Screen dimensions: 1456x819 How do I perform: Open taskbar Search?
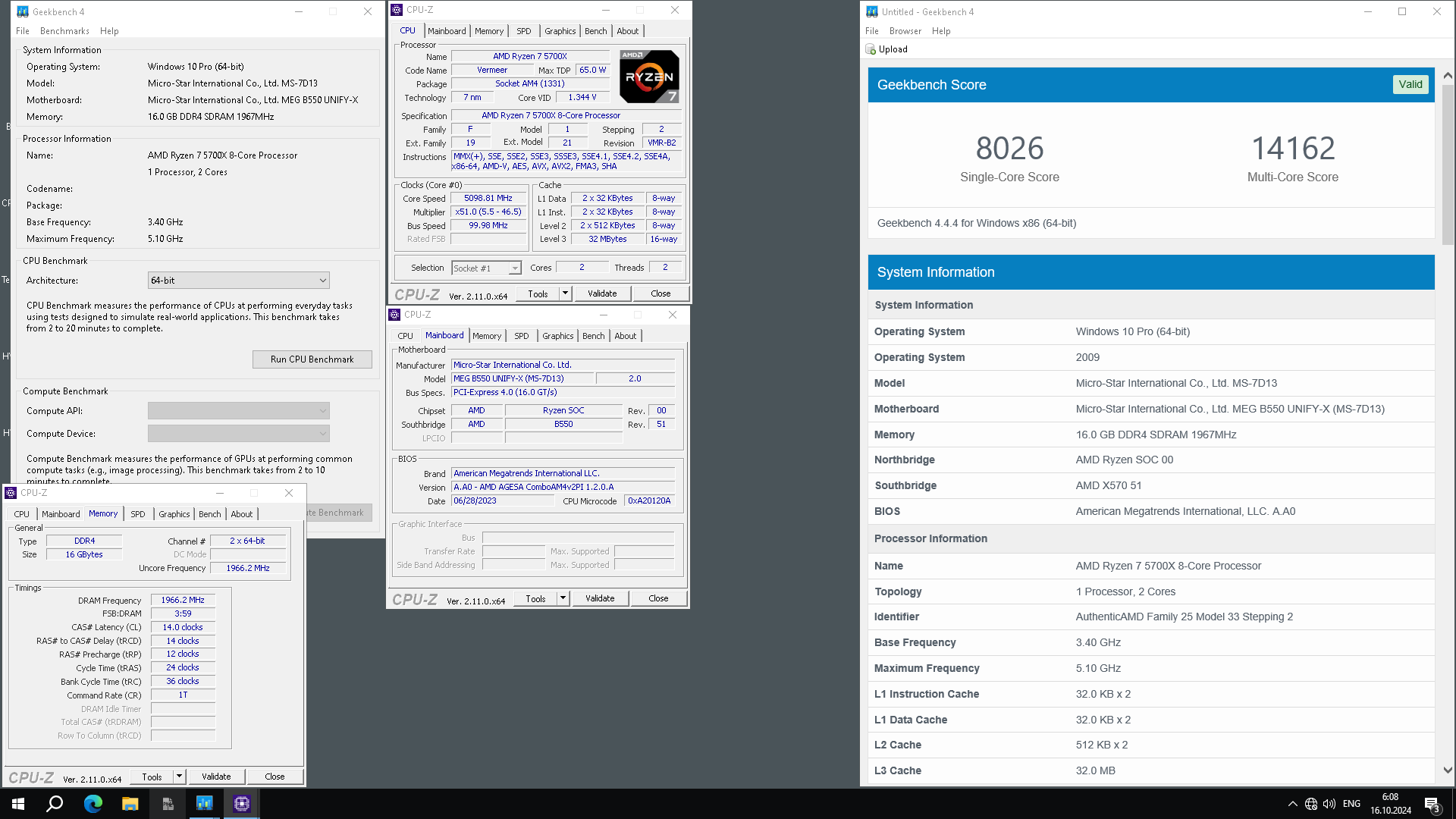click(55, 804)
